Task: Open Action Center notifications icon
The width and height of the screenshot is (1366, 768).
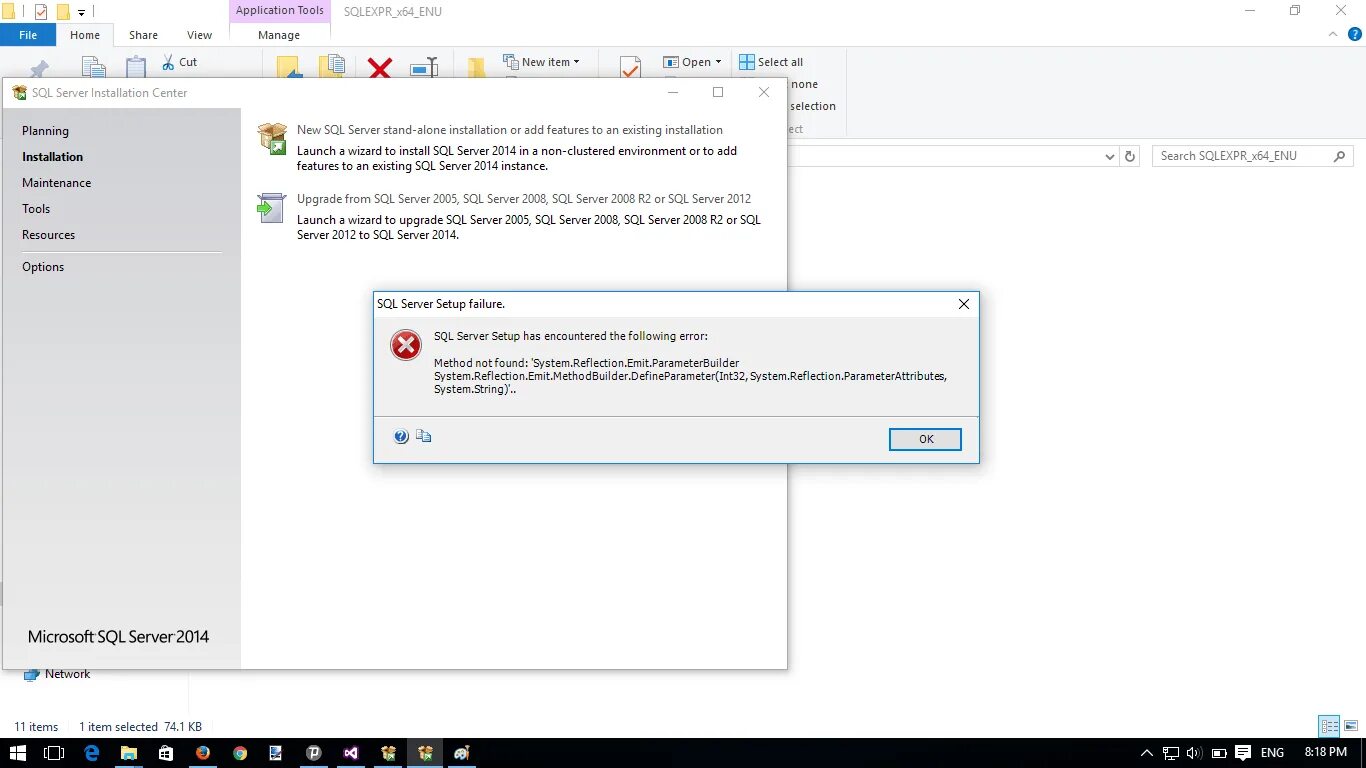Action: [1243, 753]
